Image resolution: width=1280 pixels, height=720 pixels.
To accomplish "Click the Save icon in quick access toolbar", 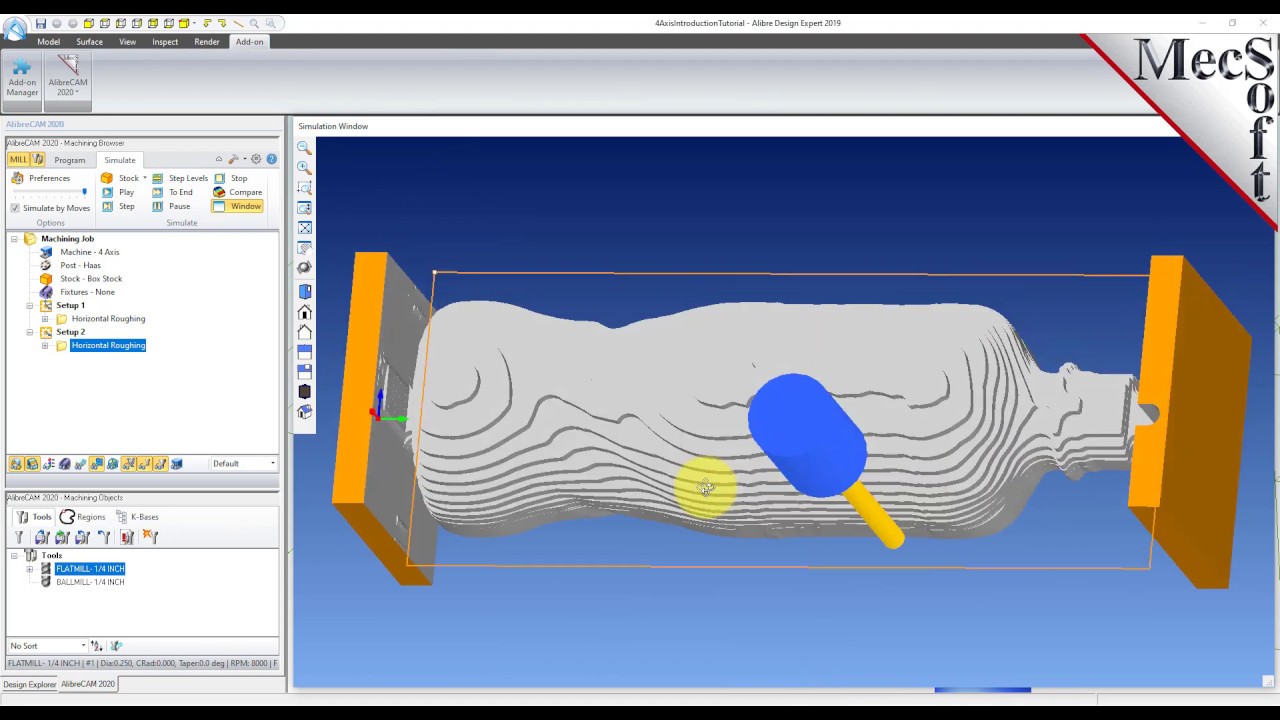I will 40,23.
